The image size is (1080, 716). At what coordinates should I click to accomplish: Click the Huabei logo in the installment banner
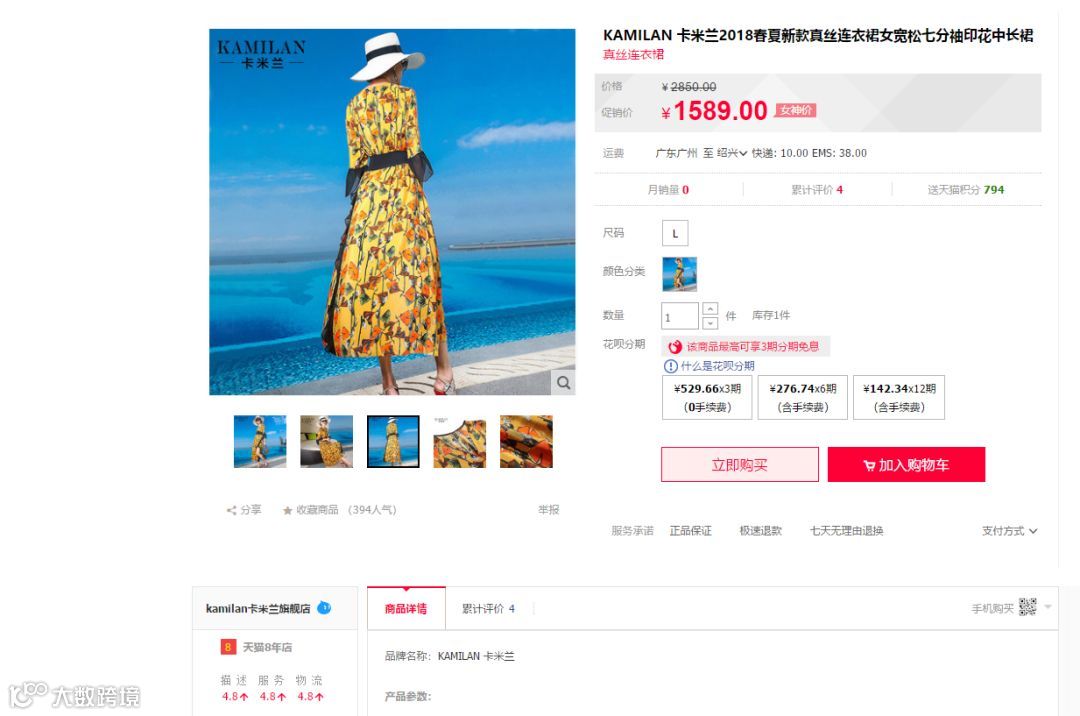[675, 346]
